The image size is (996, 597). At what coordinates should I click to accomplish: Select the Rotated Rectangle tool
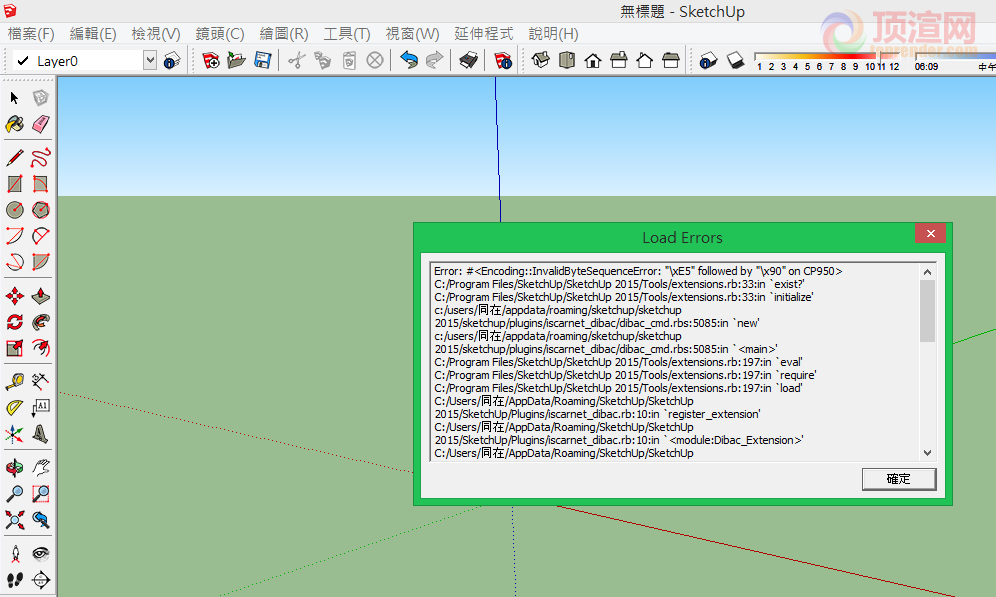pyautogui.click(x=41, y=184)
